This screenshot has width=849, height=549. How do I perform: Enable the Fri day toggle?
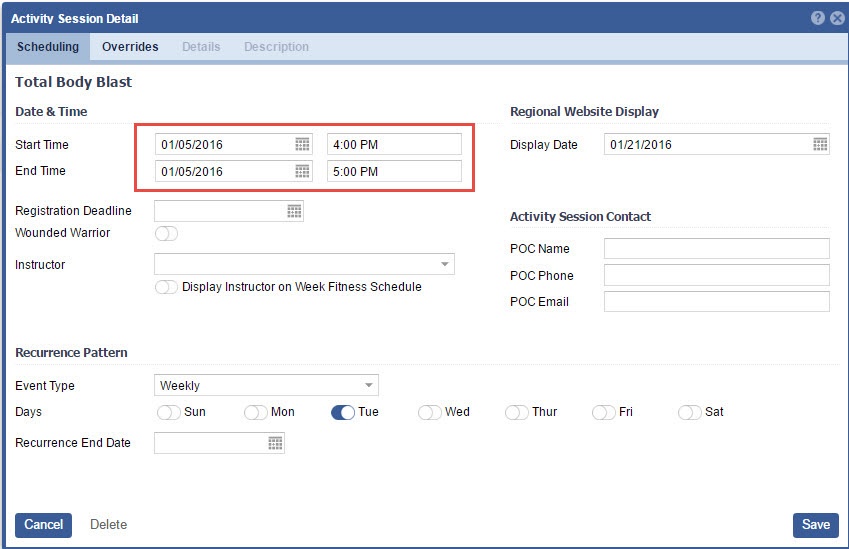(x=603, y=412)
